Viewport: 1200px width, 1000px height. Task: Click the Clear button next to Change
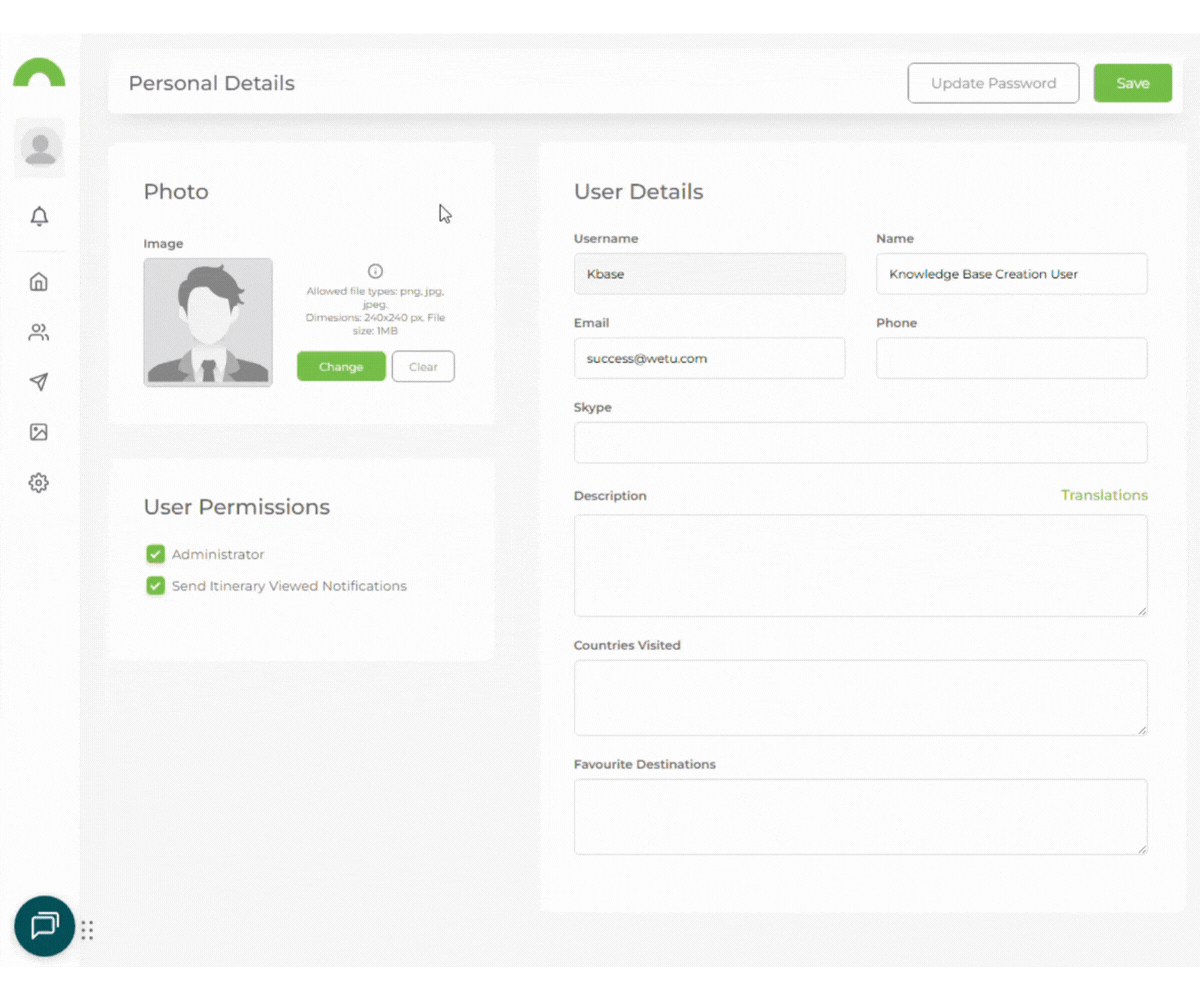pyautogui.click(x=423, y=366)
